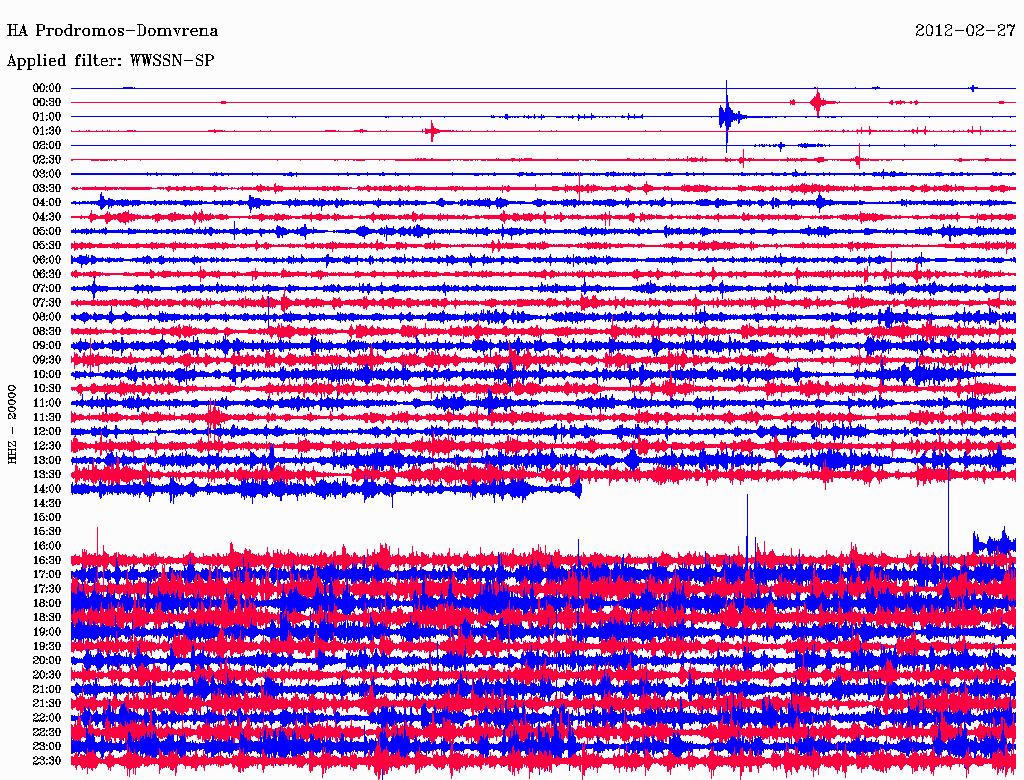Click the Applied filter: WWSSN-SP text
The width and height of the screenshot is (1024, 780).
[x=110, y=61]
